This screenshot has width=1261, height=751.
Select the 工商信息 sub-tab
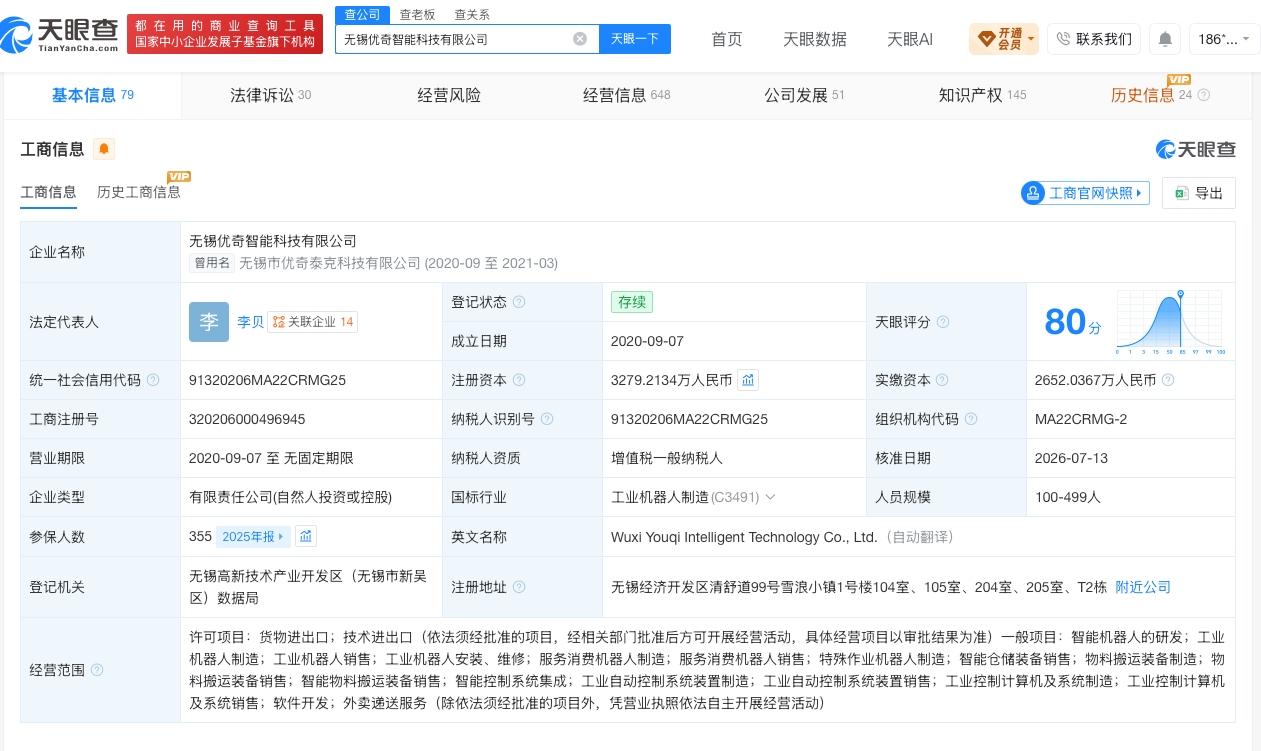coord(49,192)
